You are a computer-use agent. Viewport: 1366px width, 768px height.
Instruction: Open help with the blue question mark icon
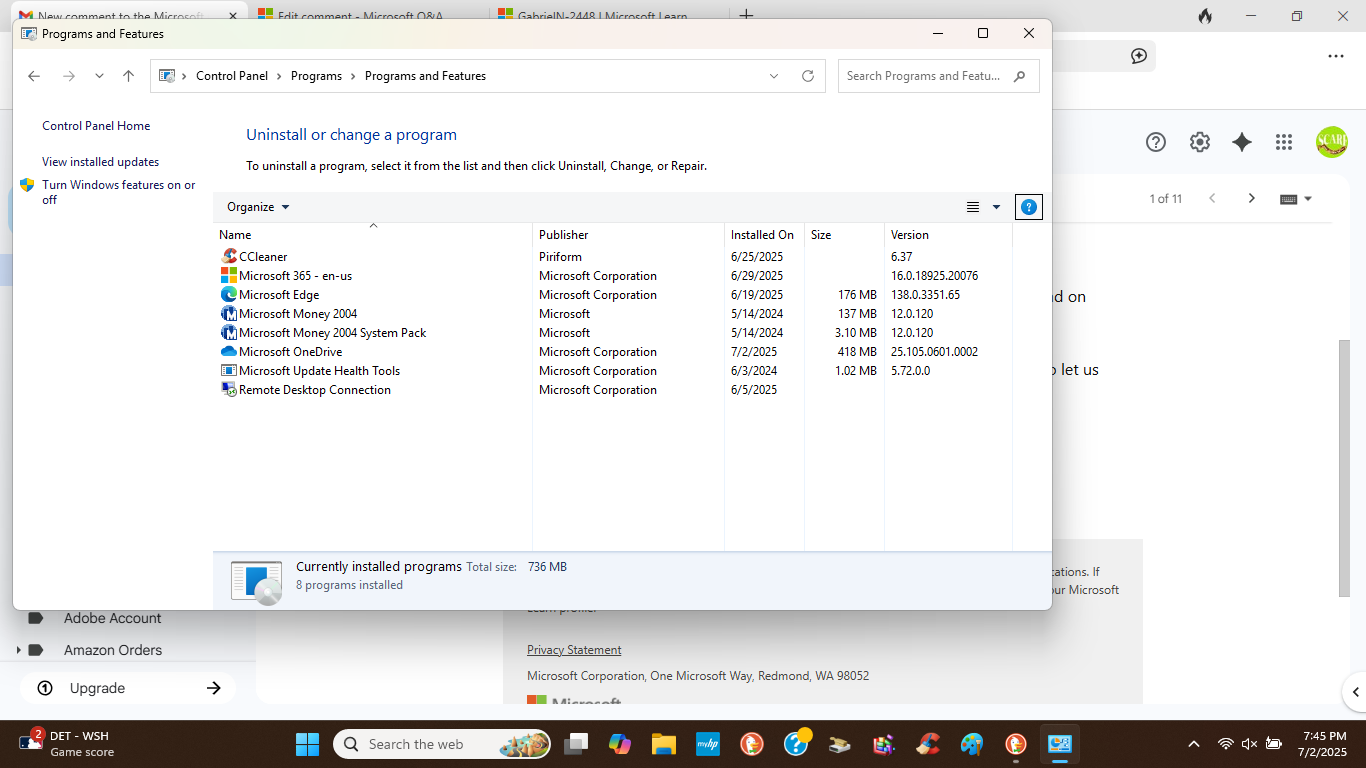click(1029, 207)
